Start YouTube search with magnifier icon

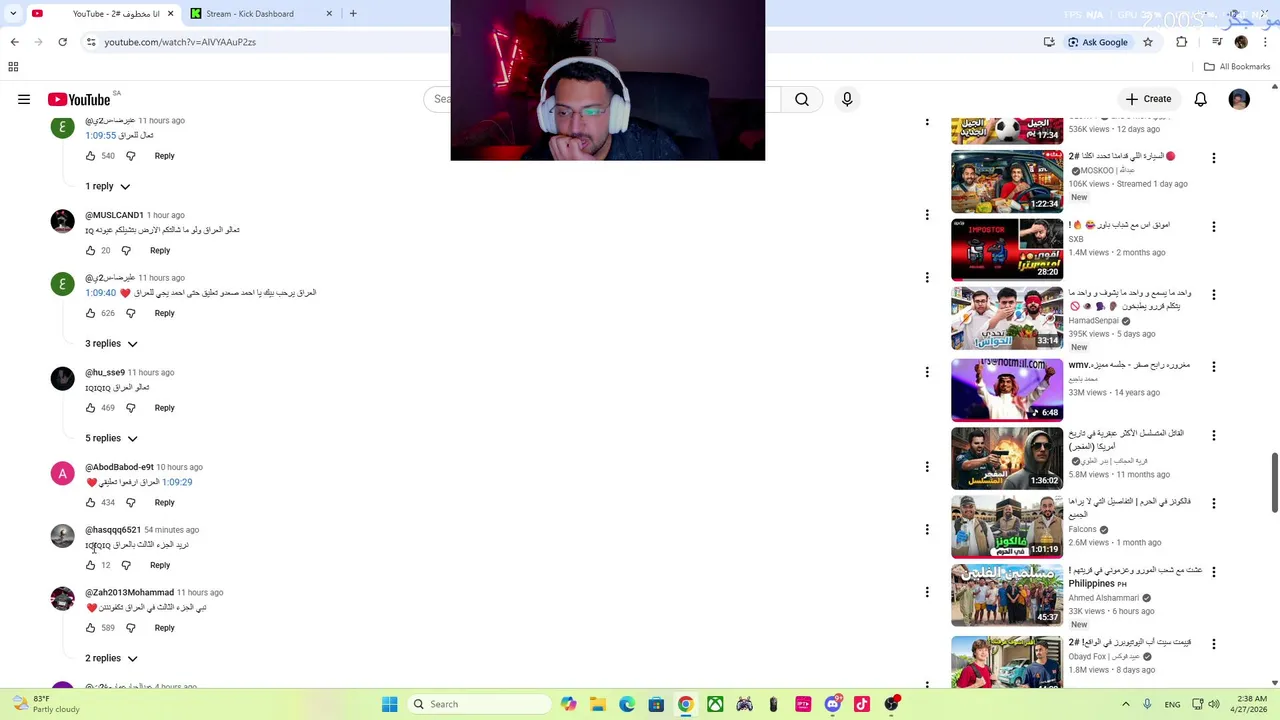[802, 99]
